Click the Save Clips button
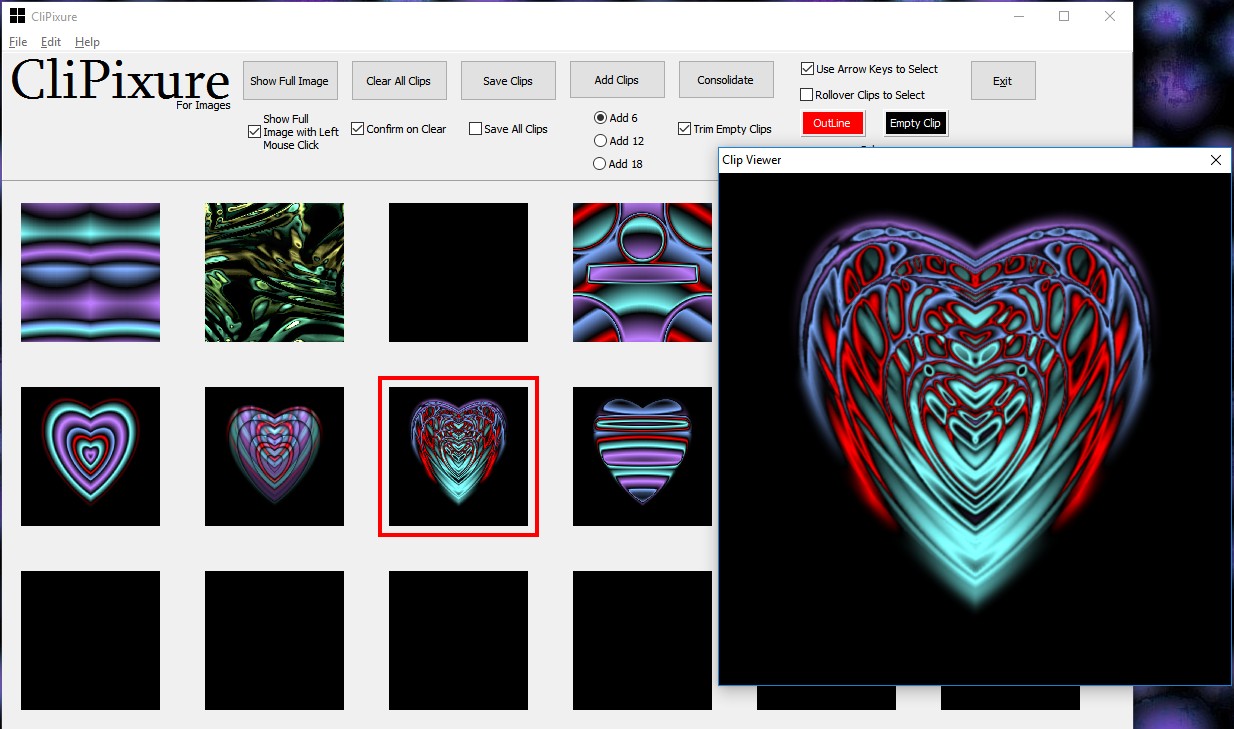The width and height of the screenshot is (1234, 729). point(508,81)
